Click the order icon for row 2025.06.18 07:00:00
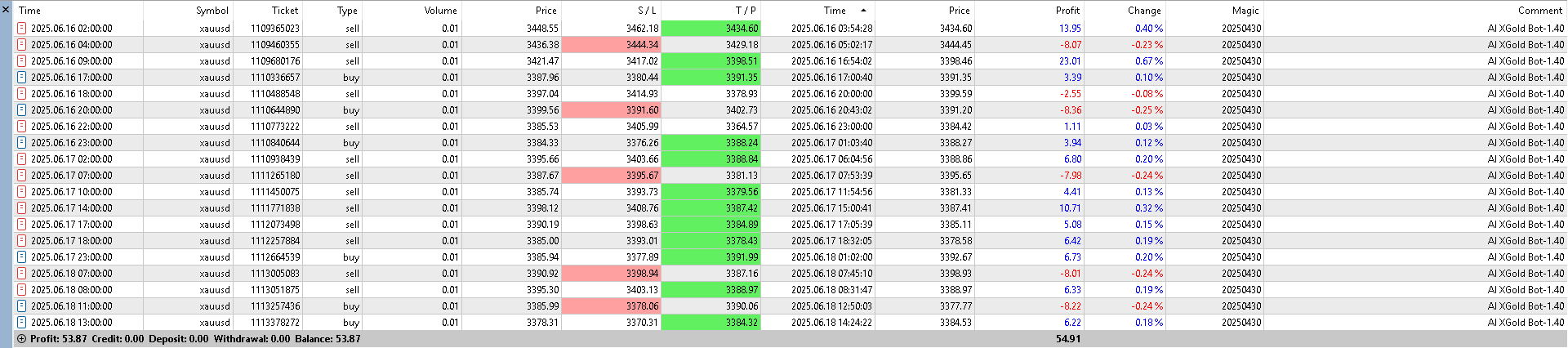1568x348 pixels. pyautogui.click(x=22, y=273)
